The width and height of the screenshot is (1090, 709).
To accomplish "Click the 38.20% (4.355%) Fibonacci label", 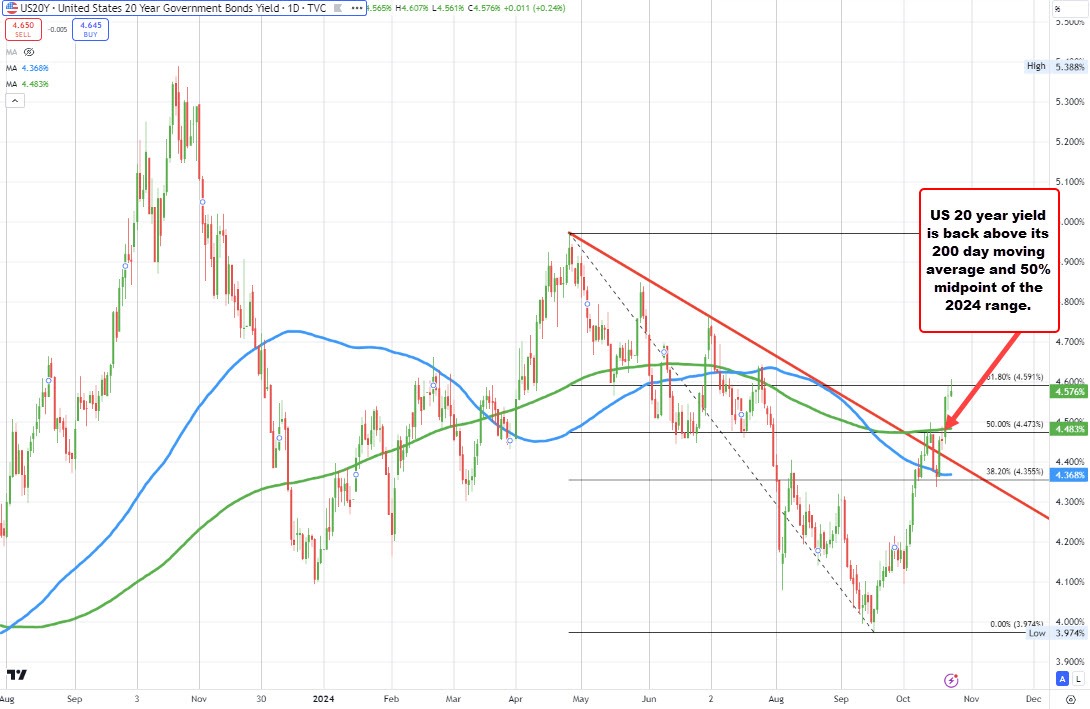I will click(x=1015, y=471).
